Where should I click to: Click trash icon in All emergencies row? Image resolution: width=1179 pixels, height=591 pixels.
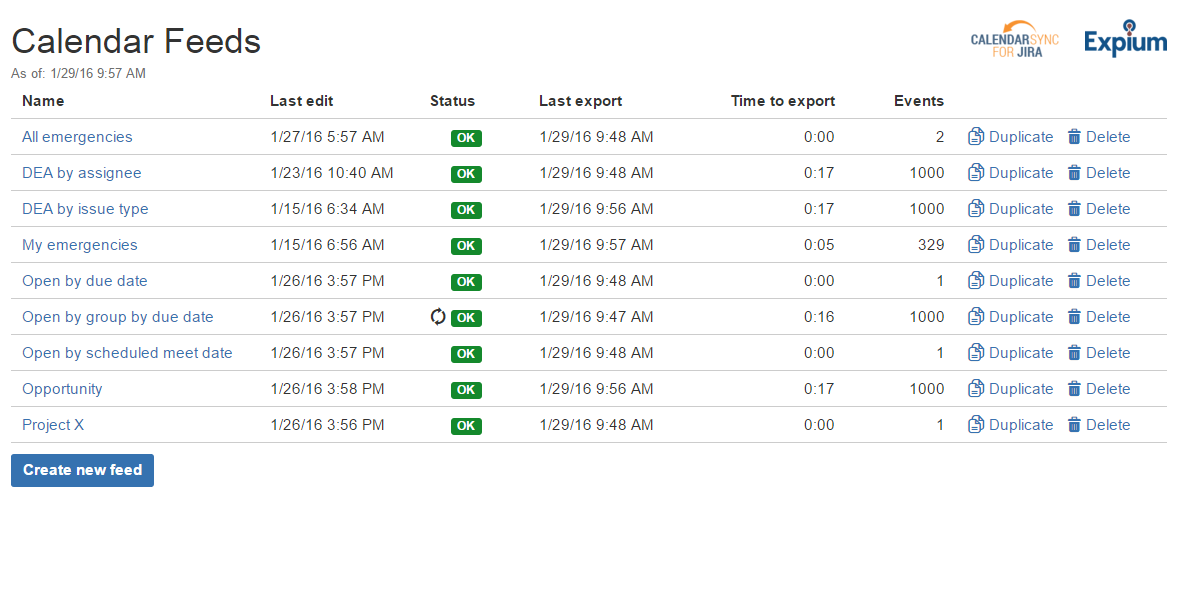[1074, 137]
